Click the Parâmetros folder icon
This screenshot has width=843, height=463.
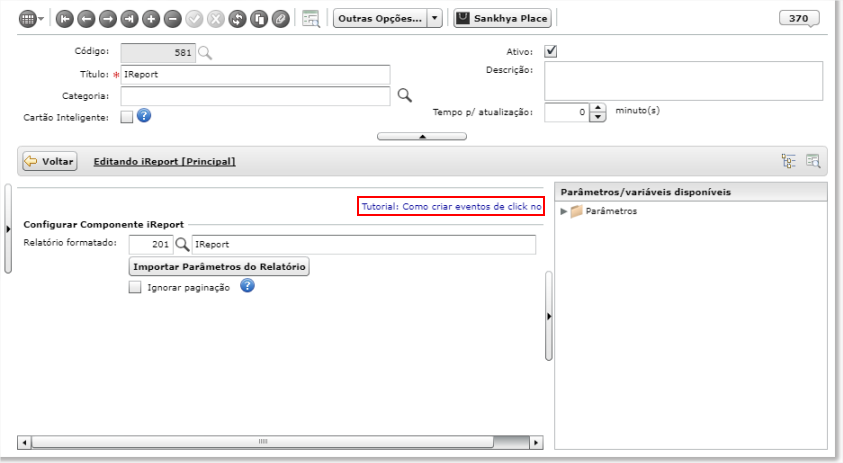[x=576, y=211]
